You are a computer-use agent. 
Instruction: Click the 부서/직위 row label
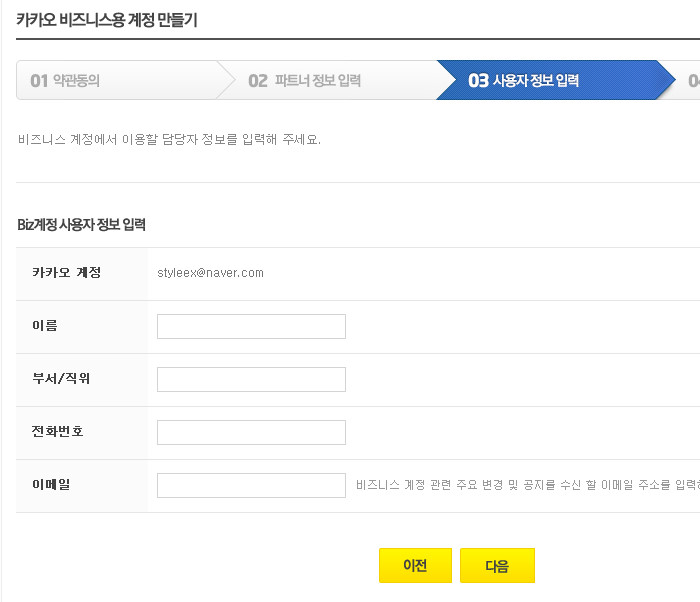(61, 379)
